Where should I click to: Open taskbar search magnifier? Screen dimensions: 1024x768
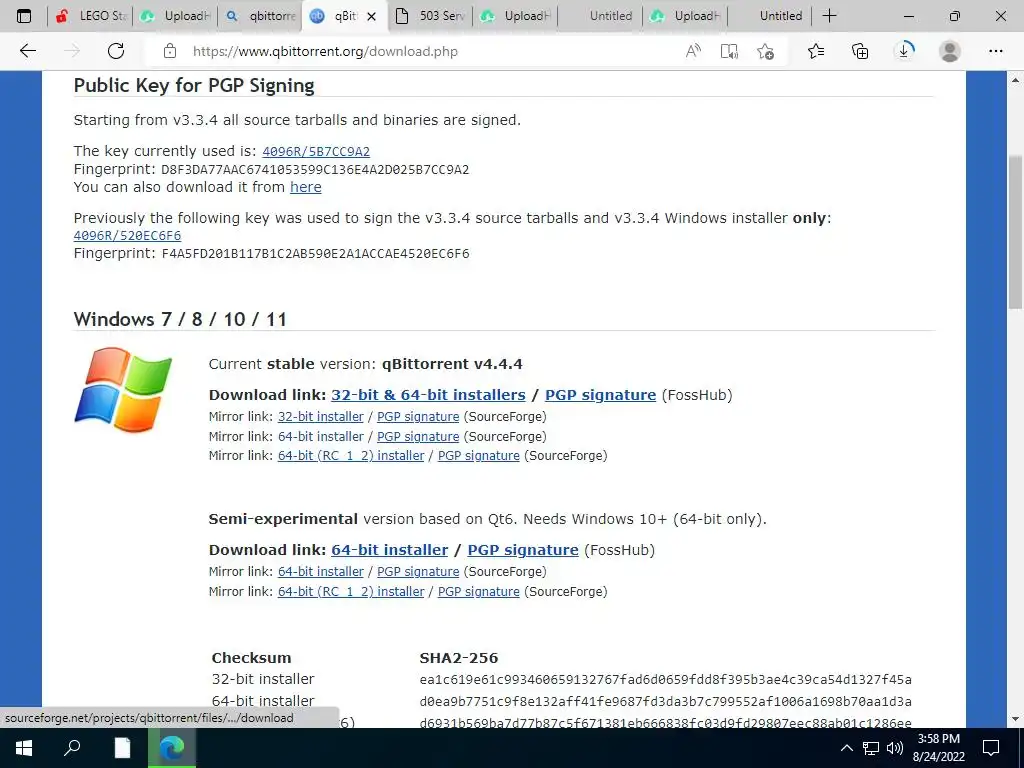[x=72, y=747]
